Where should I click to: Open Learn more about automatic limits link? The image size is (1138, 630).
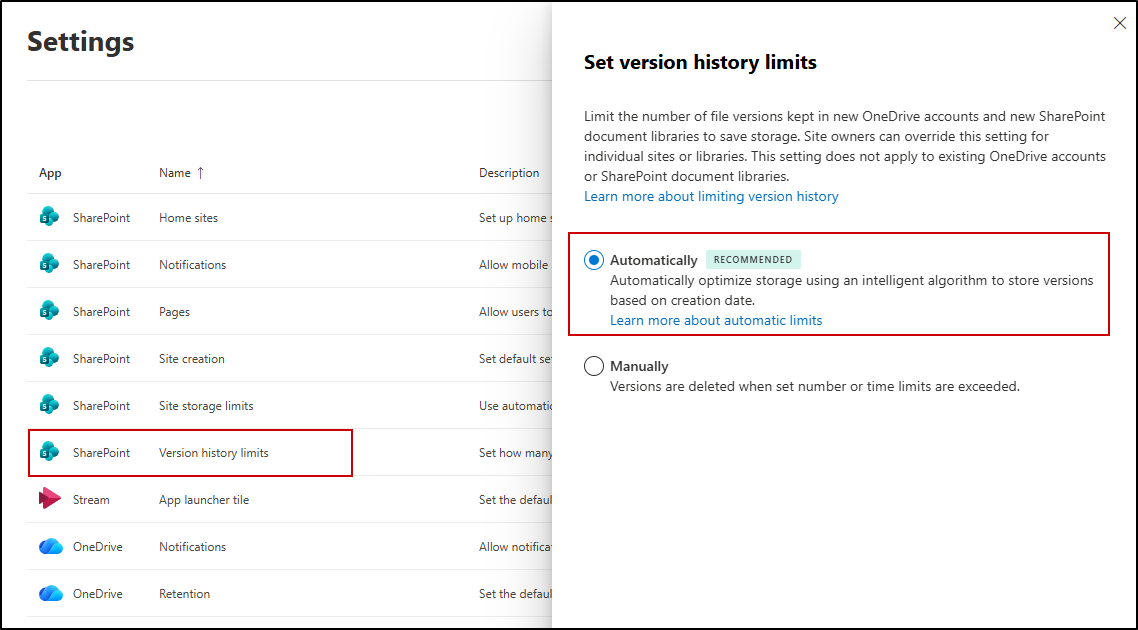tap(716, 320)
